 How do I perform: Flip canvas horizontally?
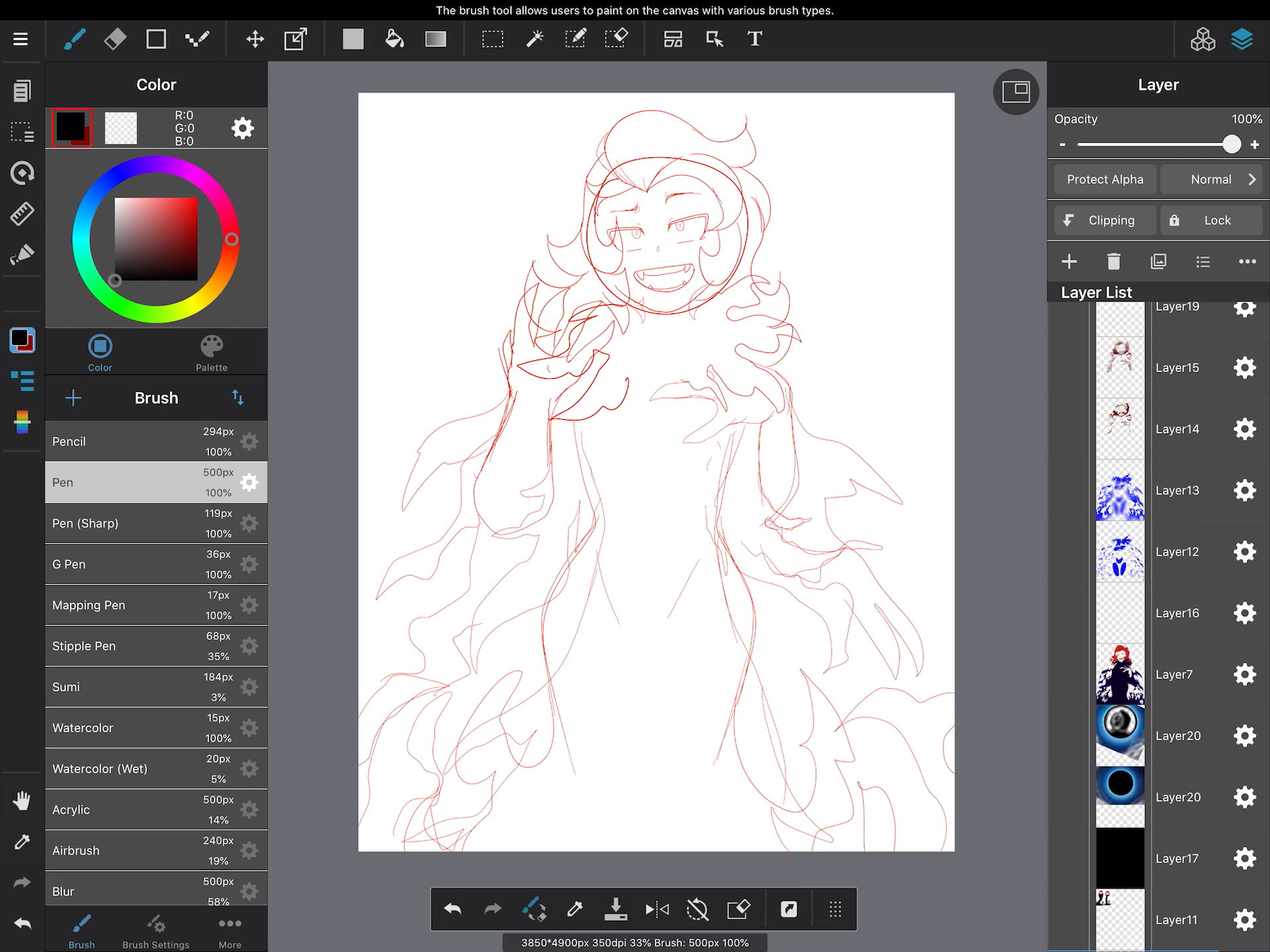[x=657, y=910]
